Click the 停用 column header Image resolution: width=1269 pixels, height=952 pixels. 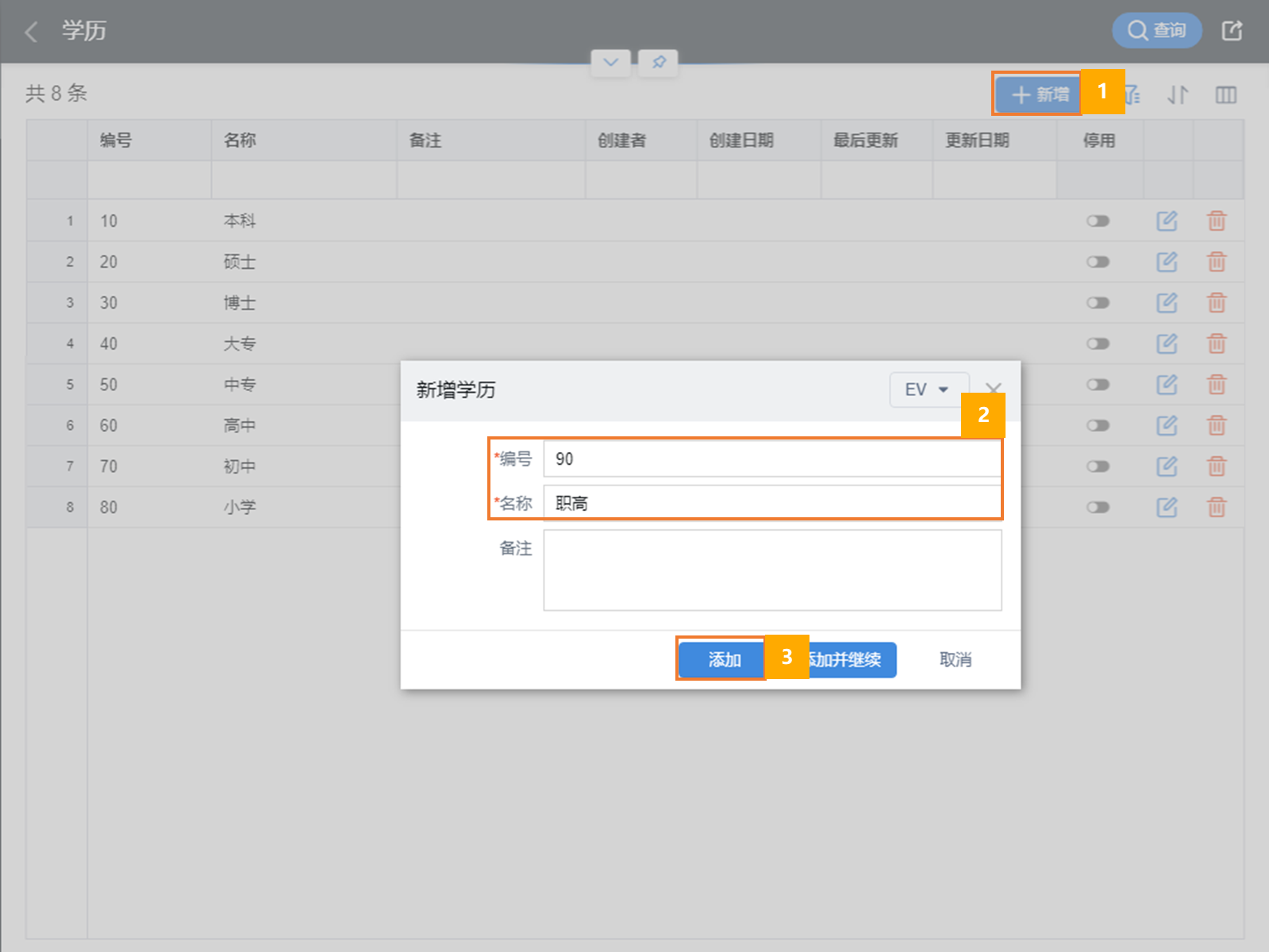click(x=1100, y=140)
